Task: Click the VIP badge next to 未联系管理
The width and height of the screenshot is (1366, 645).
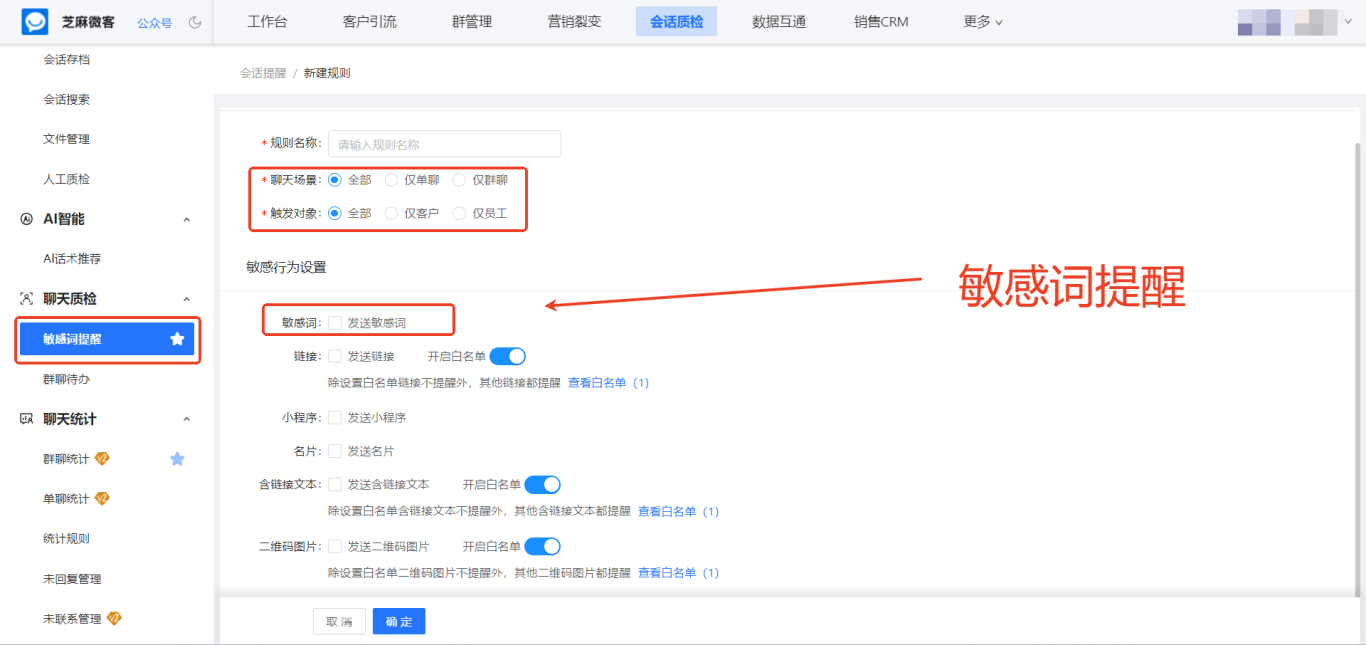Action: pyautogui.click(x=112, y=618)
